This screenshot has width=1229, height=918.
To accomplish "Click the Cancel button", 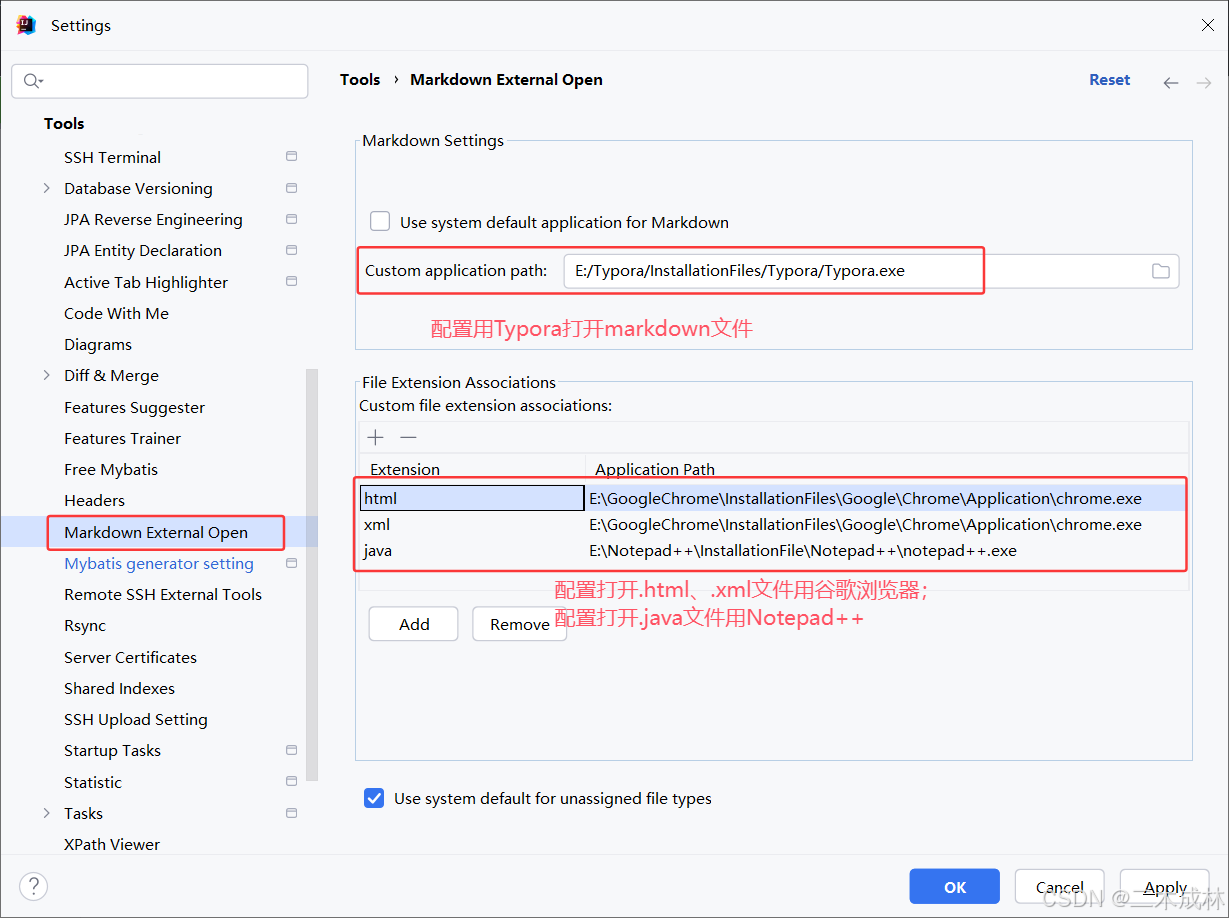I will pyautogui.click(x=1059, y=887).
